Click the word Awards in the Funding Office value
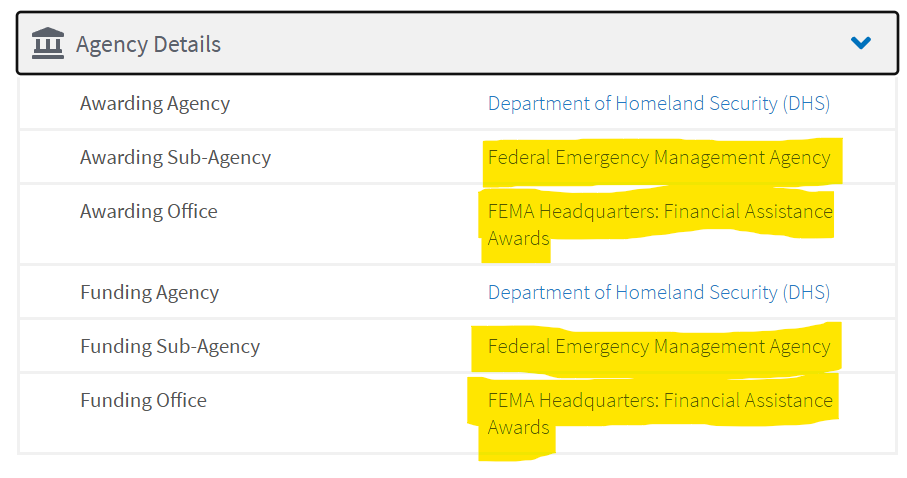The width and height of the screenshot is (907, 478). pyautogui.click(x=518, y=428)
